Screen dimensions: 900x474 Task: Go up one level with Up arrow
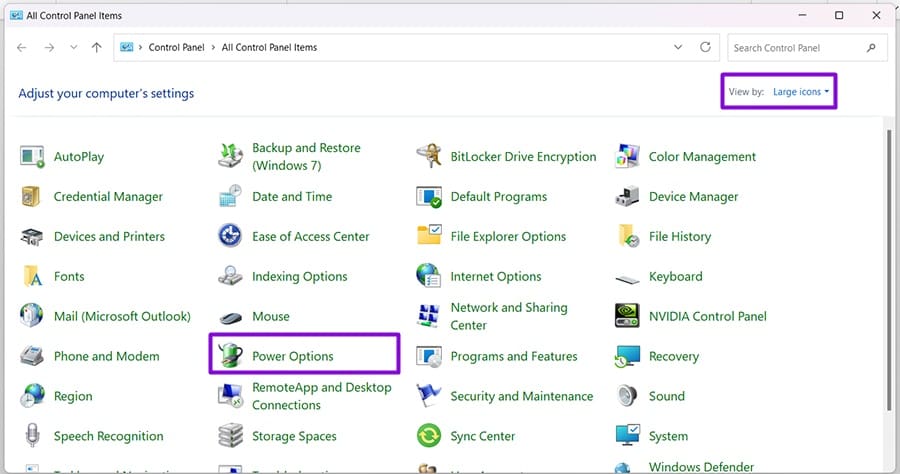tap(96, 47)
